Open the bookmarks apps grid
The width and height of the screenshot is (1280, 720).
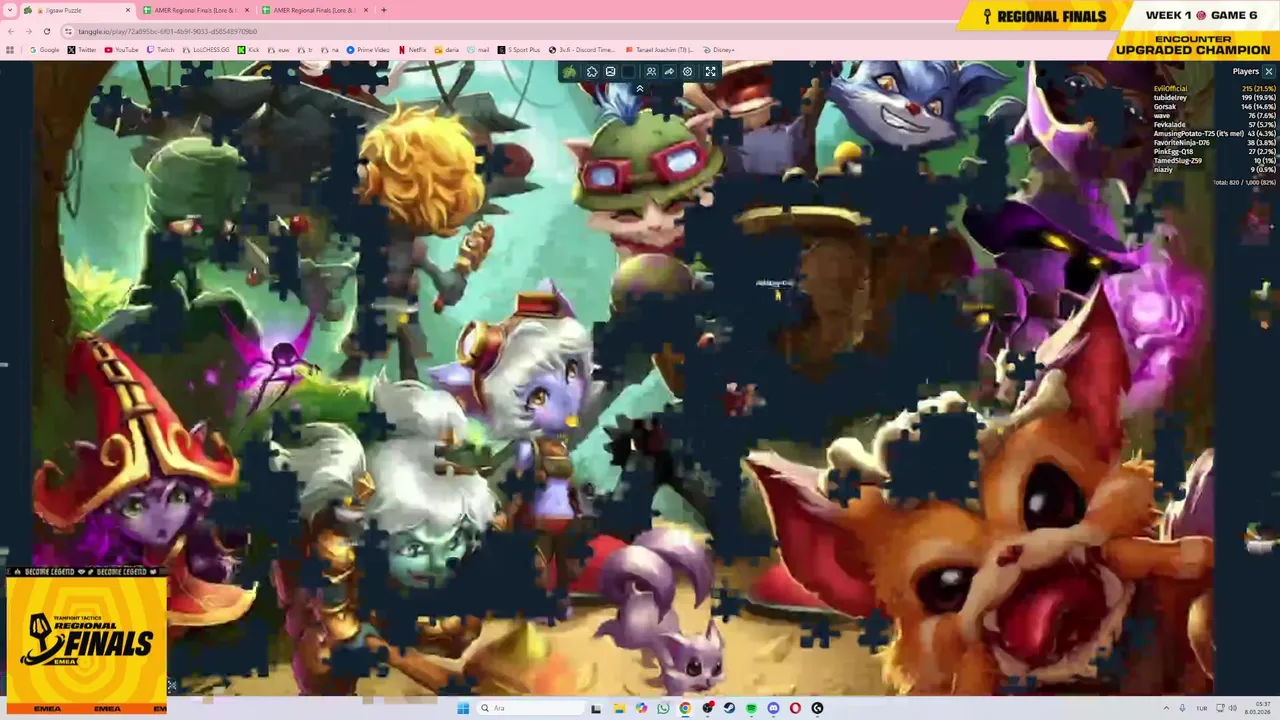tap(10, 49)
